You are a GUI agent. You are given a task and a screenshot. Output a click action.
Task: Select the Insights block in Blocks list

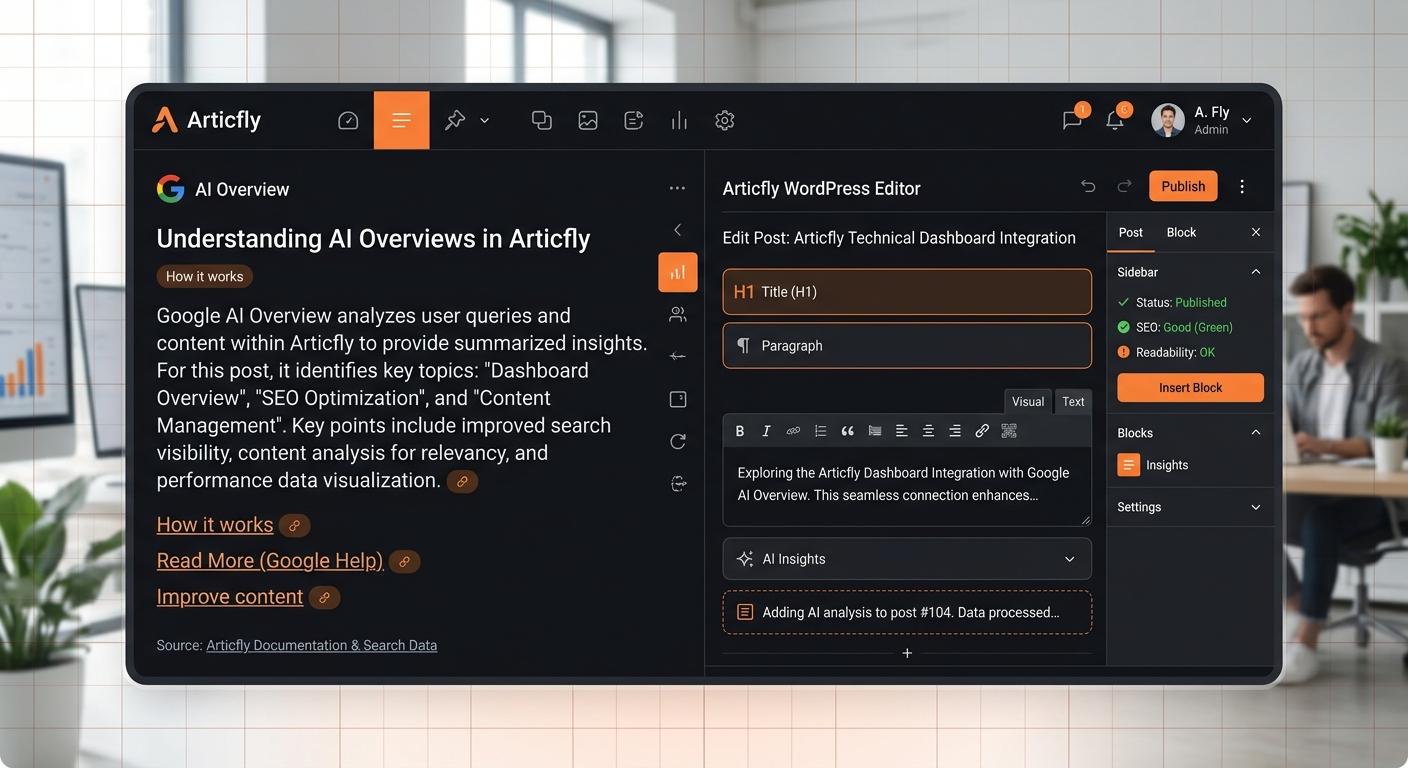coord(1153,465)
